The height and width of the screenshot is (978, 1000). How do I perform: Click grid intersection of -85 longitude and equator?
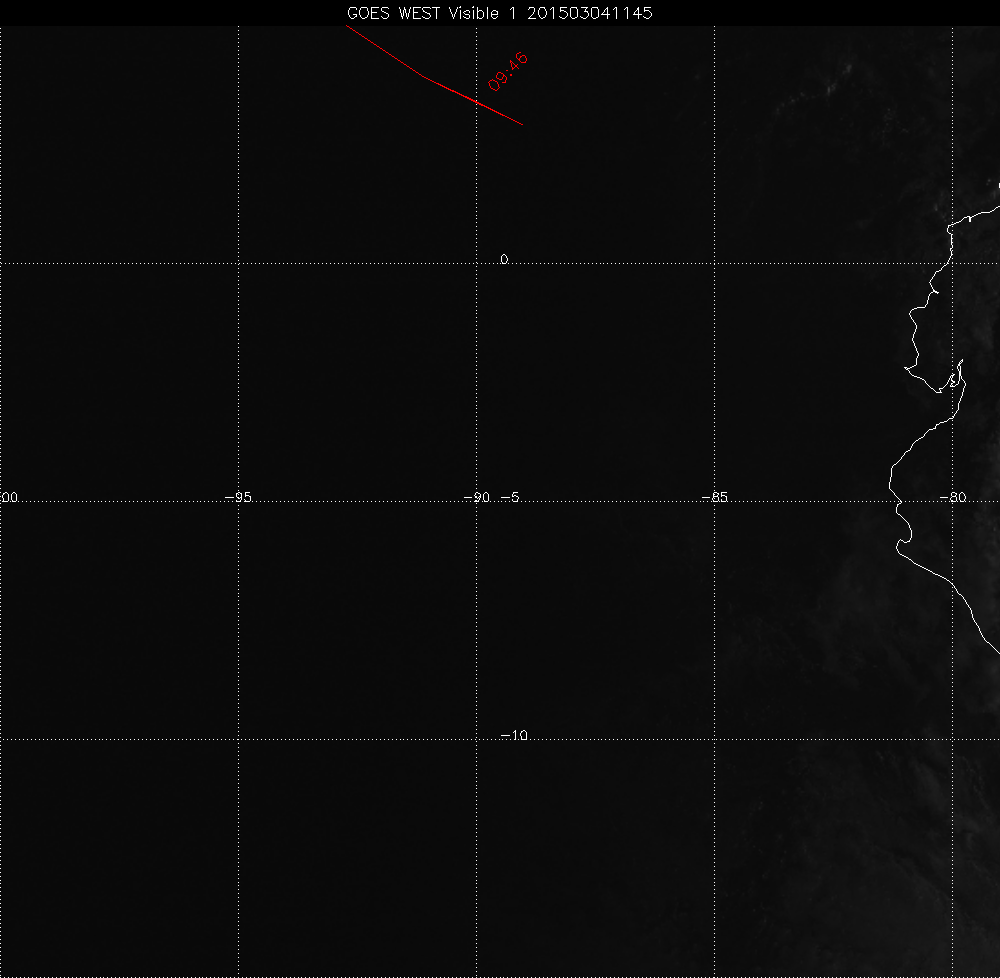coord(715,264)
